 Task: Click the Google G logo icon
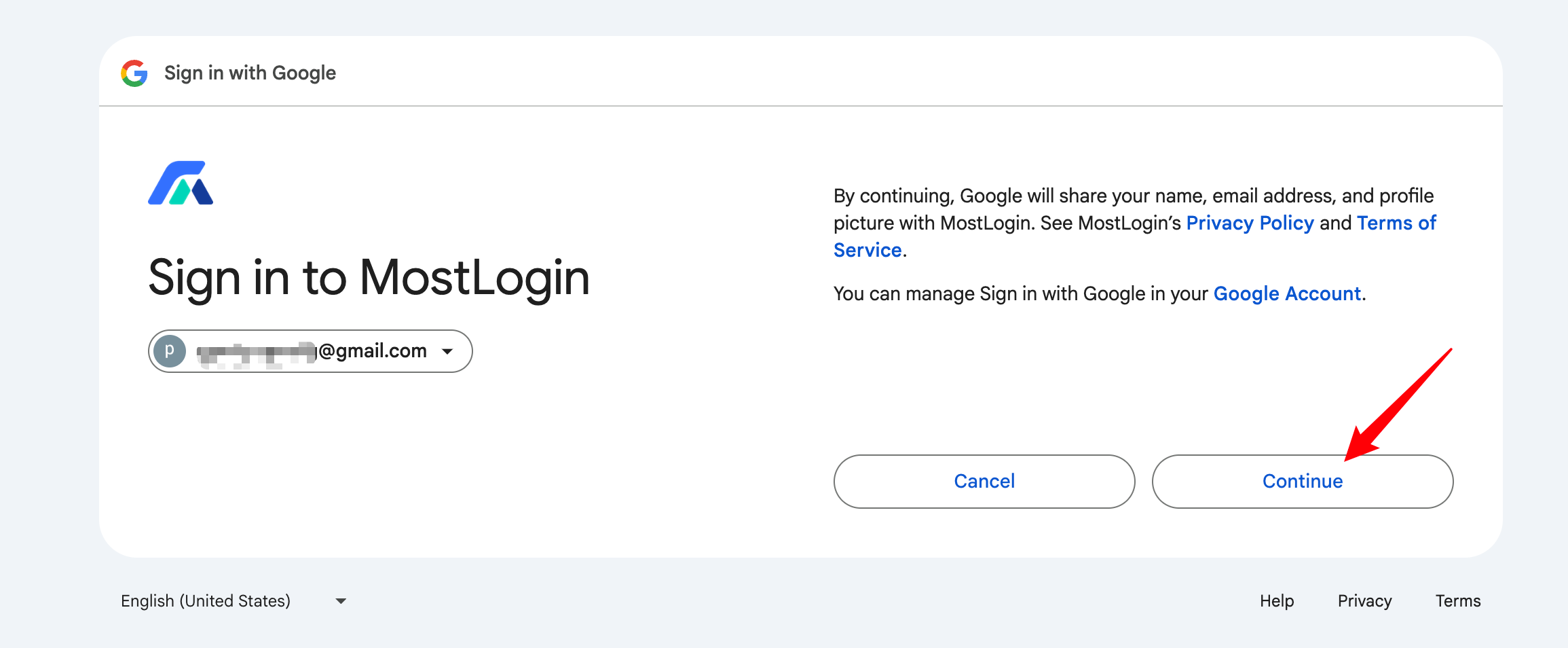pyautogui.click(x=134, y=73)
